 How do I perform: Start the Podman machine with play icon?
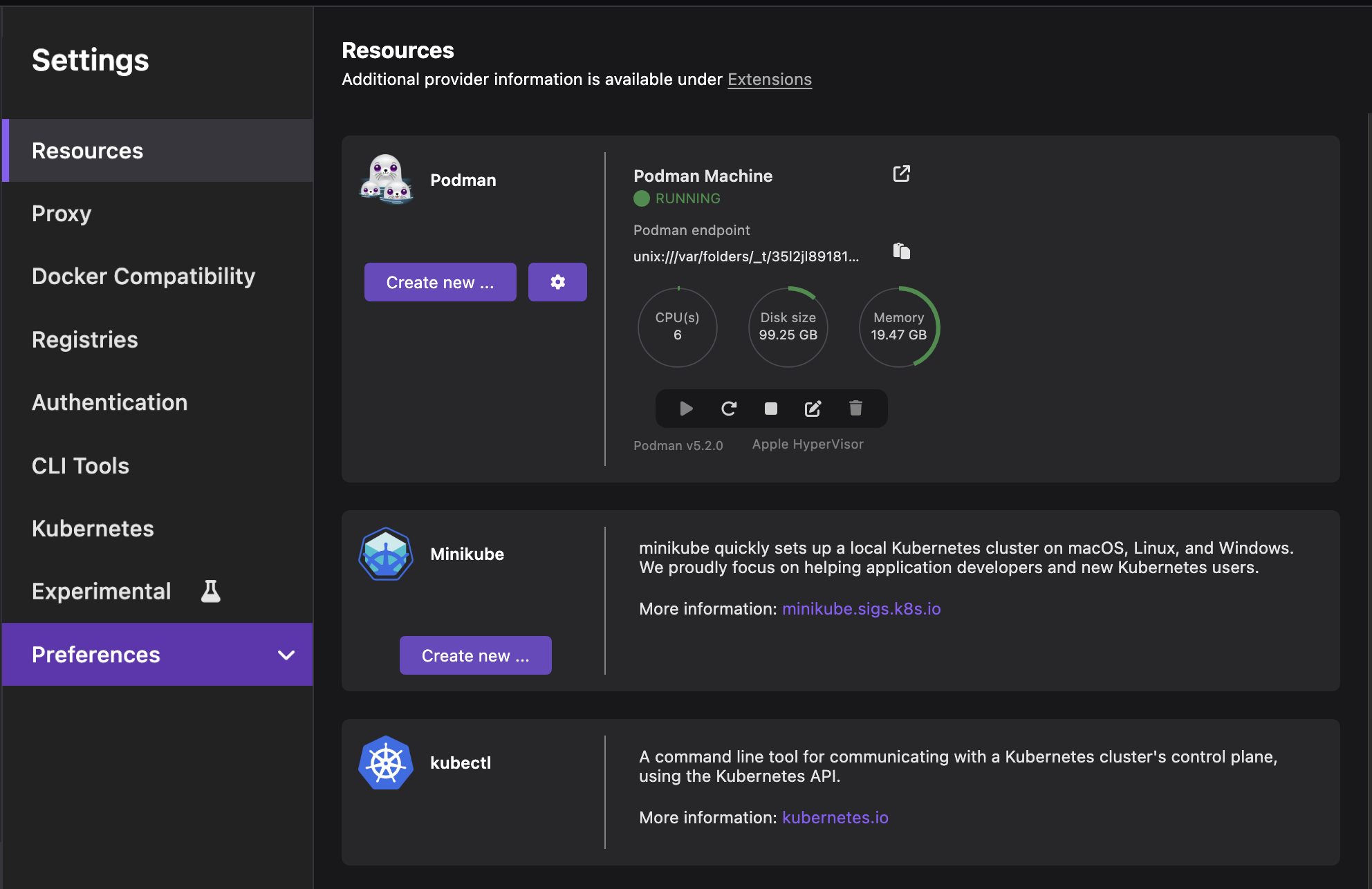[686, 409]
